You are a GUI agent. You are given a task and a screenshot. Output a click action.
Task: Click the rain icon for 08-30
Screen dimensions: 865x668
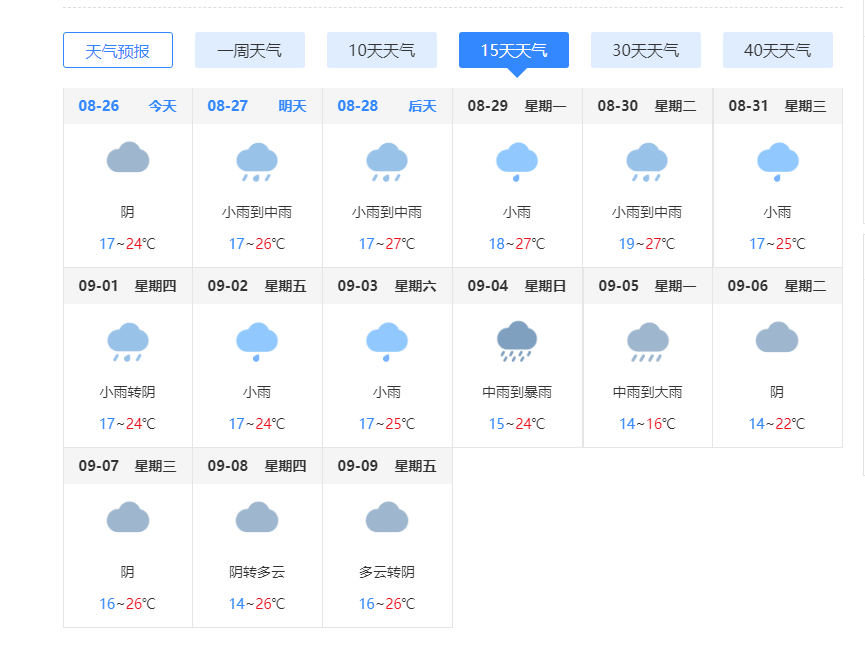tap(647, 162)
